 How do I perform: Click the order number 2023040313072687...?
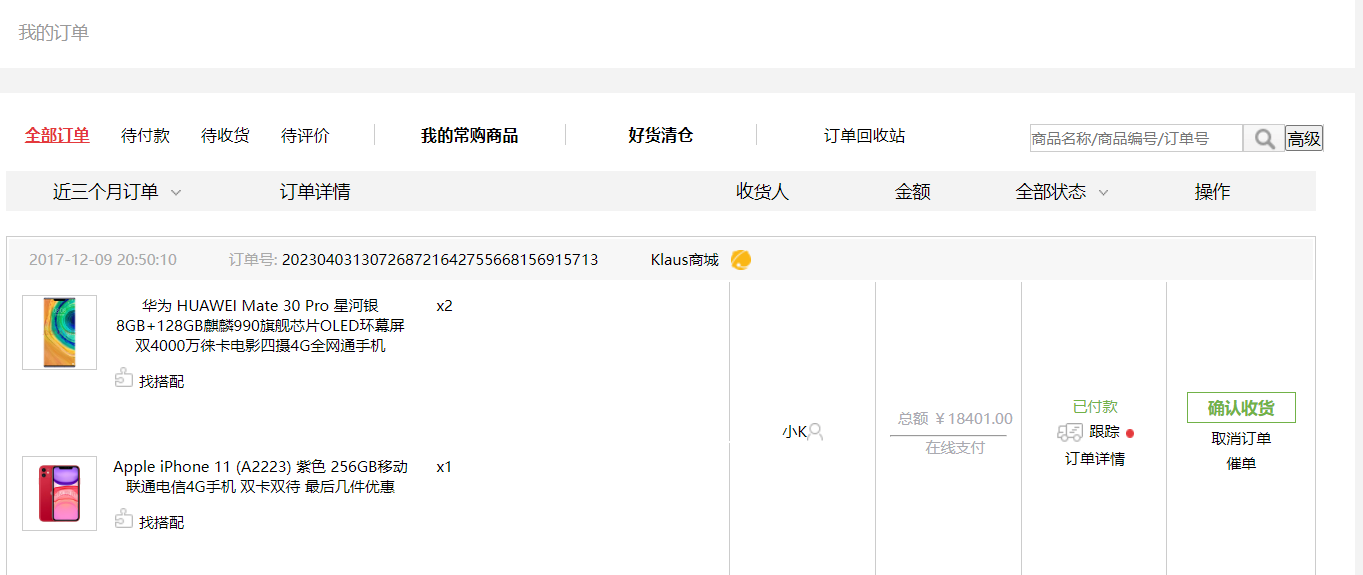click(440, 260)
